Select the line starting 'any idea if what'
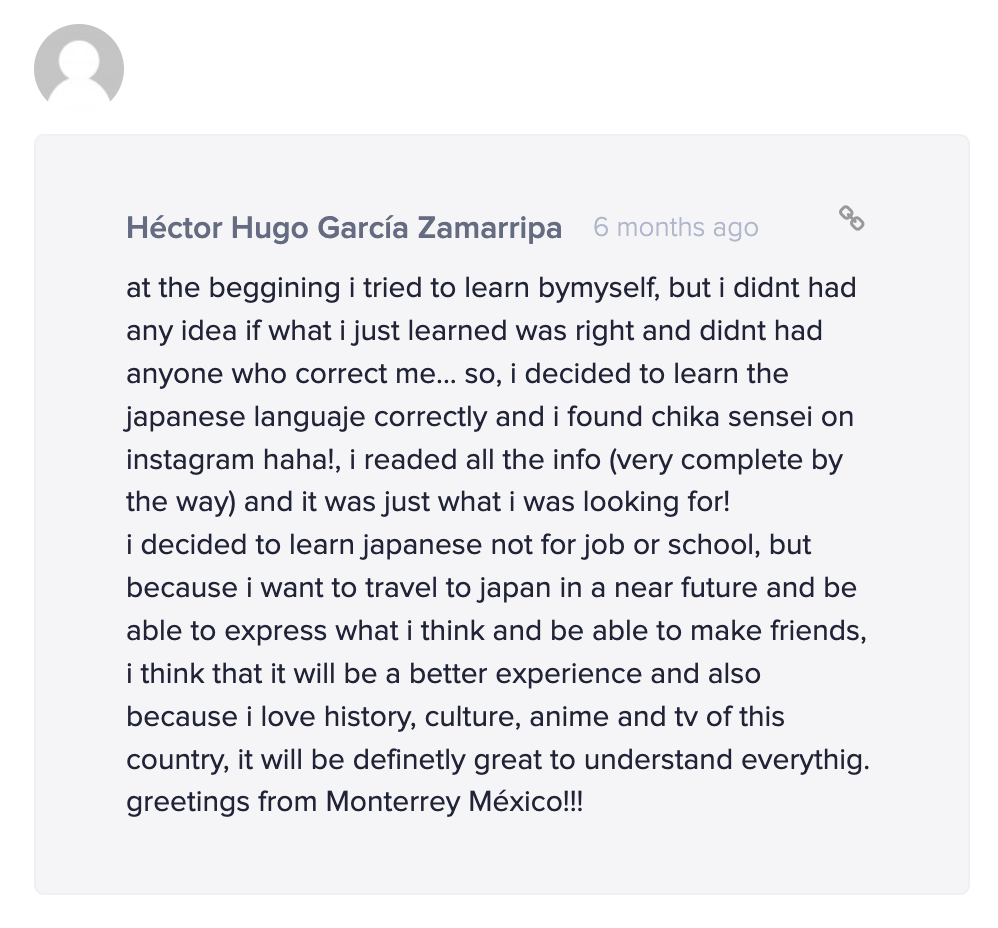Viewport: 998px width, 928px height. point(474,331)
